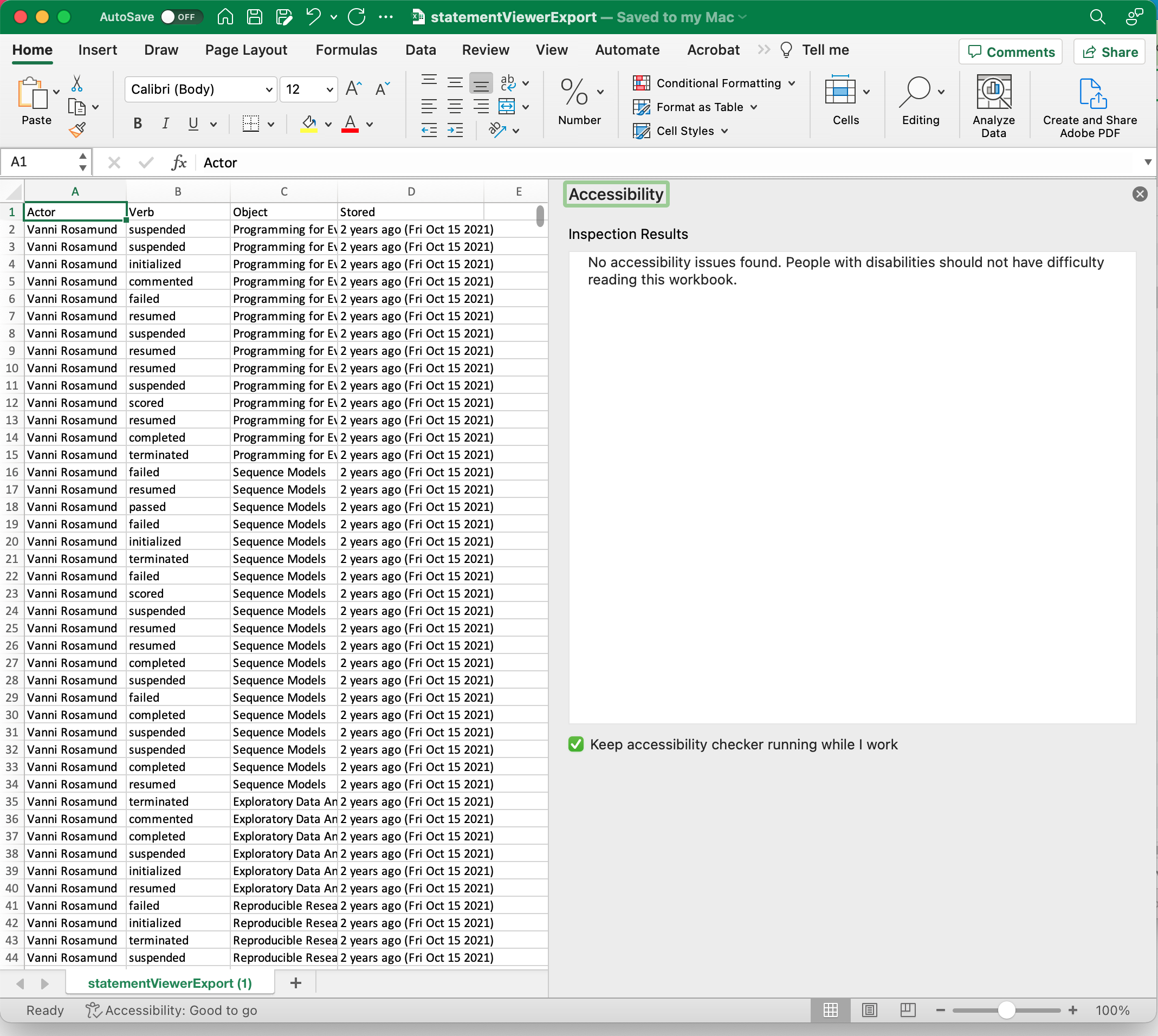Click the Cut scissors icon
This screenshot has height=1036, width=1158.
point(77,83)
